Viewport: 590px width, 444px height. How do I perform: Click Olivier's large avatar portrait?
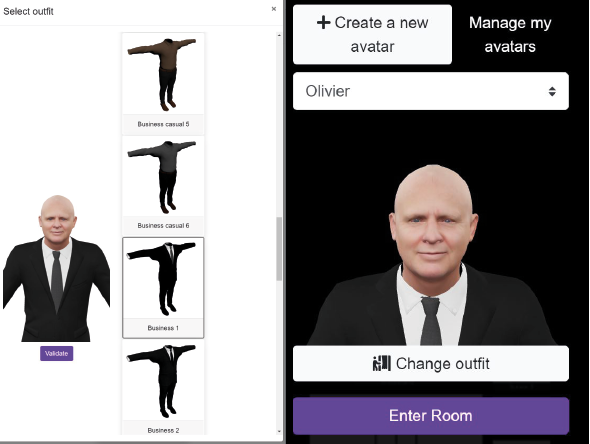click(x=432, y=255)
